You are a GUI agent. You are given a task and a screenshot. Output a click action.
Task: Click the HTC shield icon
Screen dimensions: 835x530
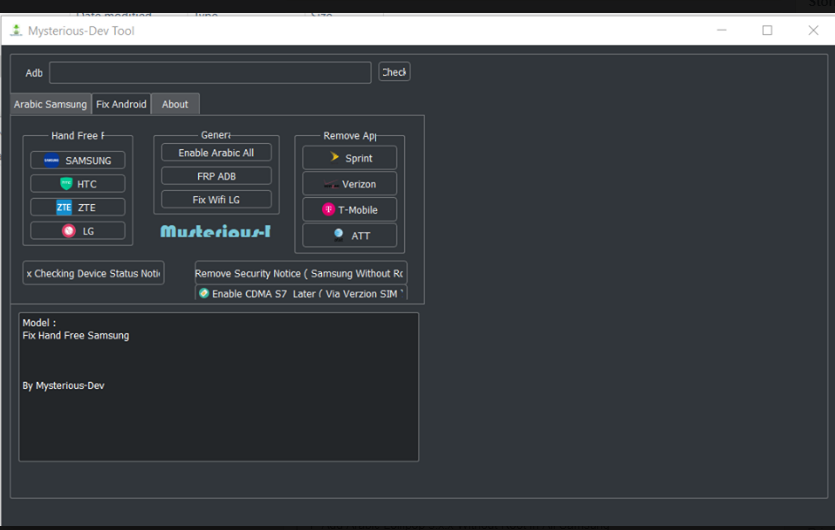coord(66,184)
